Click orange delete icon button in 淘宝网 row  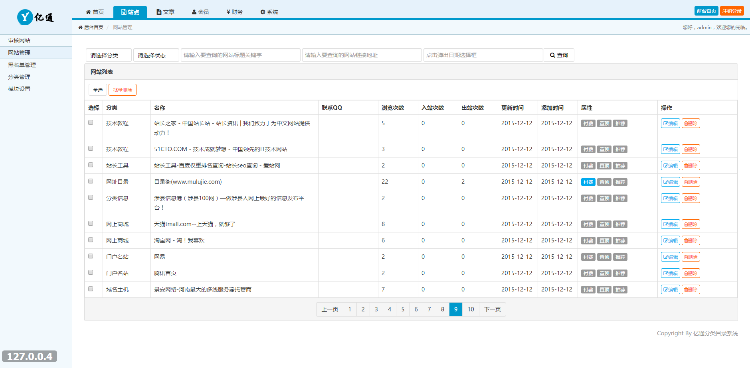(x=691, y=240)
